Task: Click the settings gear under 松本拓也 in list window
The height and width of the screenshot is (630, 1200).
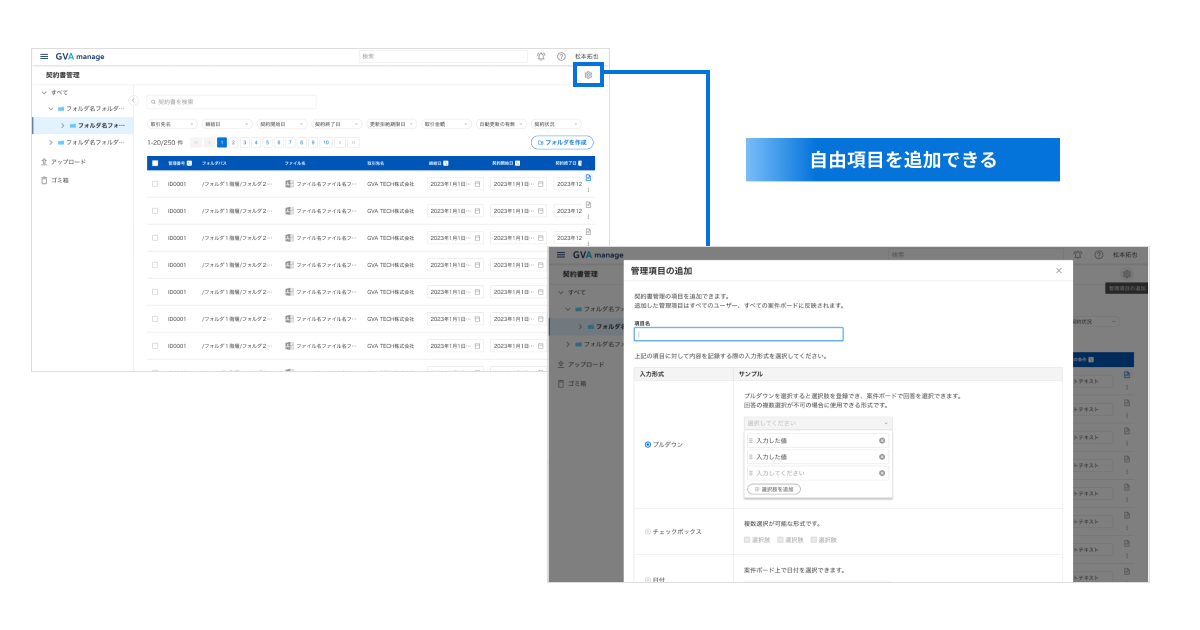Action: (x=589, y=75)
